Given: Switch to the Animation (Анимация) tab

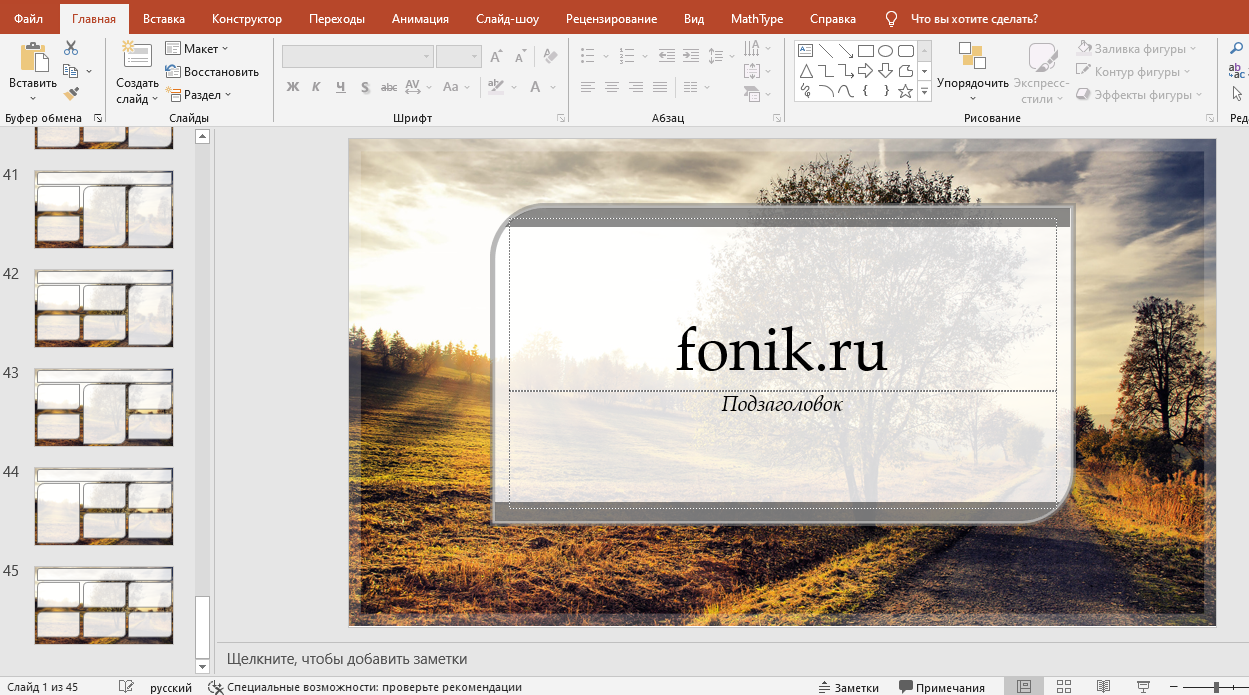Looking at the screenshot, I should (420, 19).
